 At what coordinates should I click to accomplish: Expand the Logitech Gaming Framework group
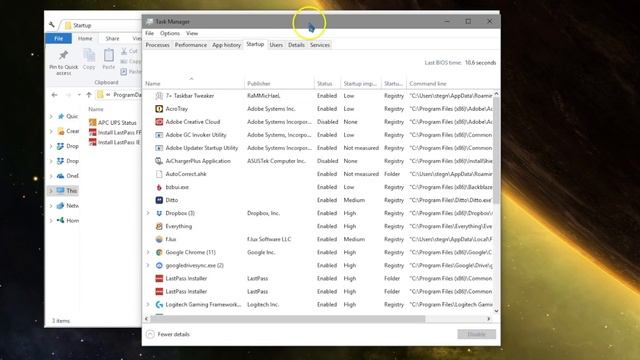148,305
